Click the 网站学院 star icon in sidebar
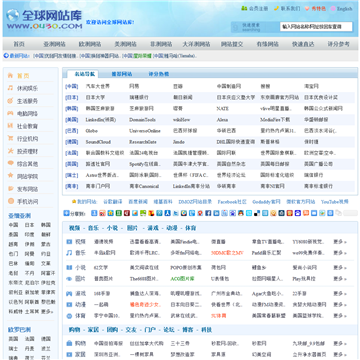The height and width of the screenshot is (360, 360). click(10, 176)
